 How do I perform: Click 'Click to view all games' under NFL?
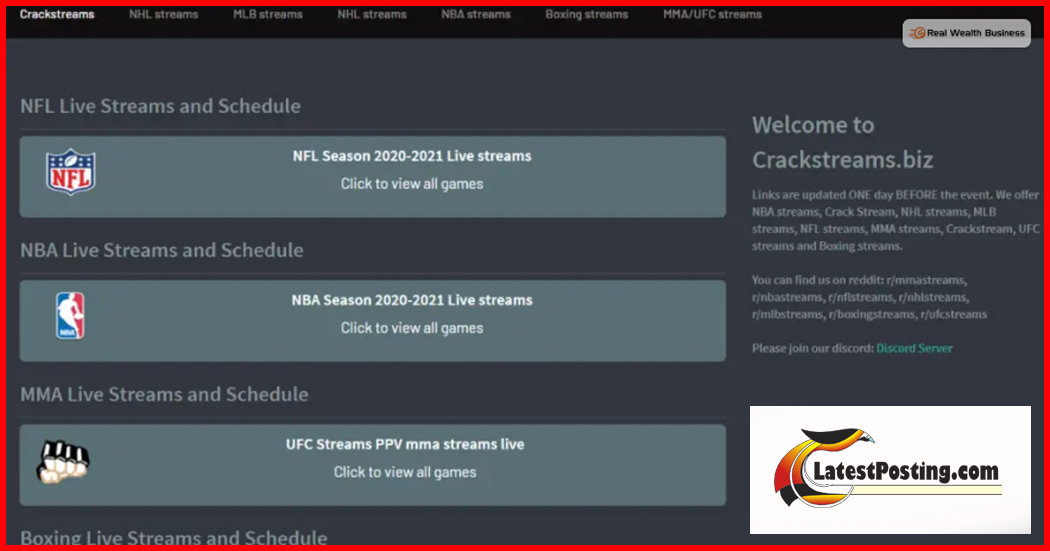pos(412,184)
